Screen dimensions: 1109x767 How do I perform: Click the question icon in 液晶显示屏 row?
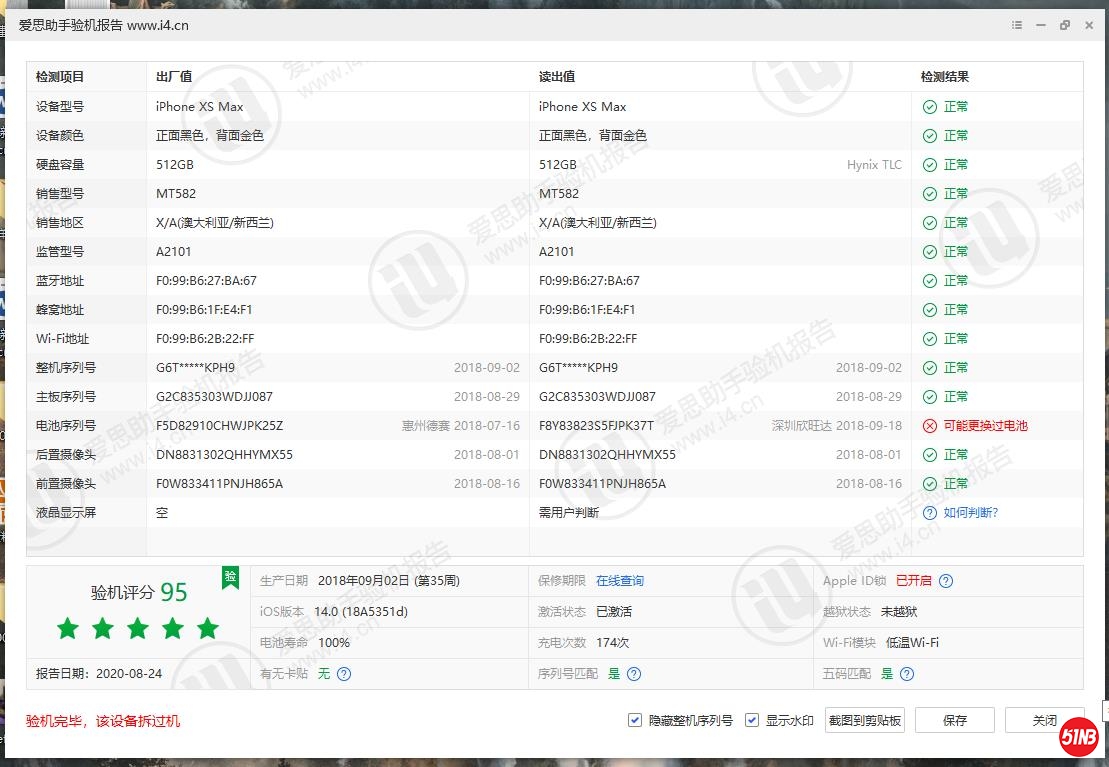(x=930, y=513)
